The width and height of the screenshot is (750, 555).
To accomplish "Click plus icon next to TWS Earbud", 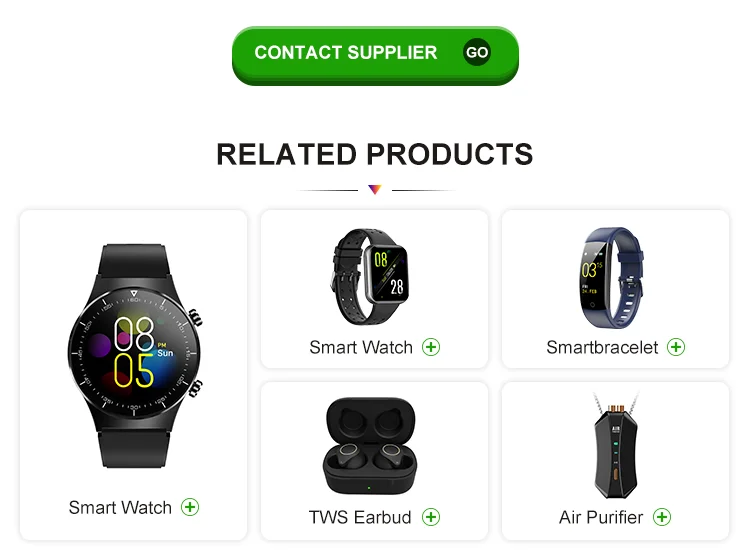I will pyautogui.click(x=431, y=517).
